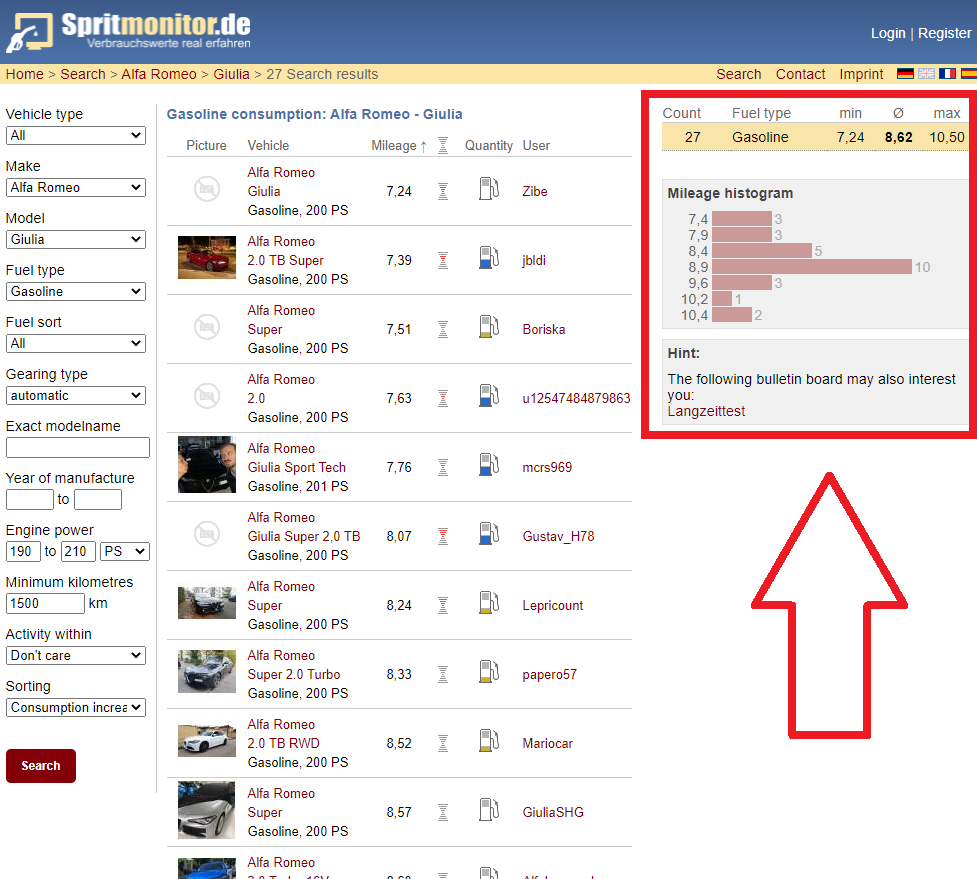Open fuel pump icon for user papero57
Screen dimensions: 977x879
(488, 672)
